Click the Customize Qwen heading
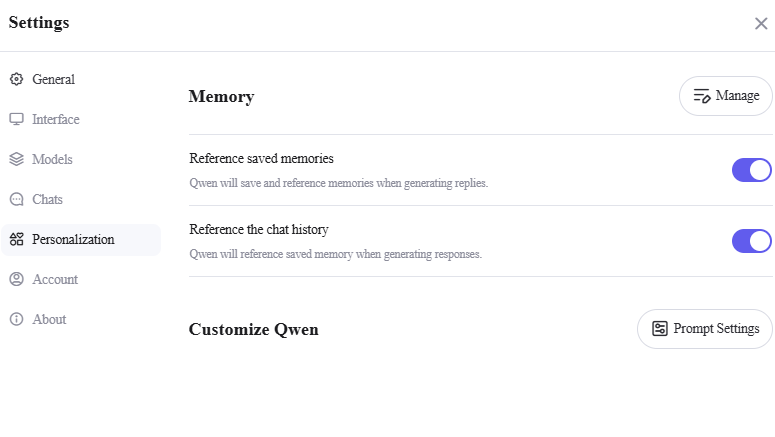775x437 pixels. 254,330
